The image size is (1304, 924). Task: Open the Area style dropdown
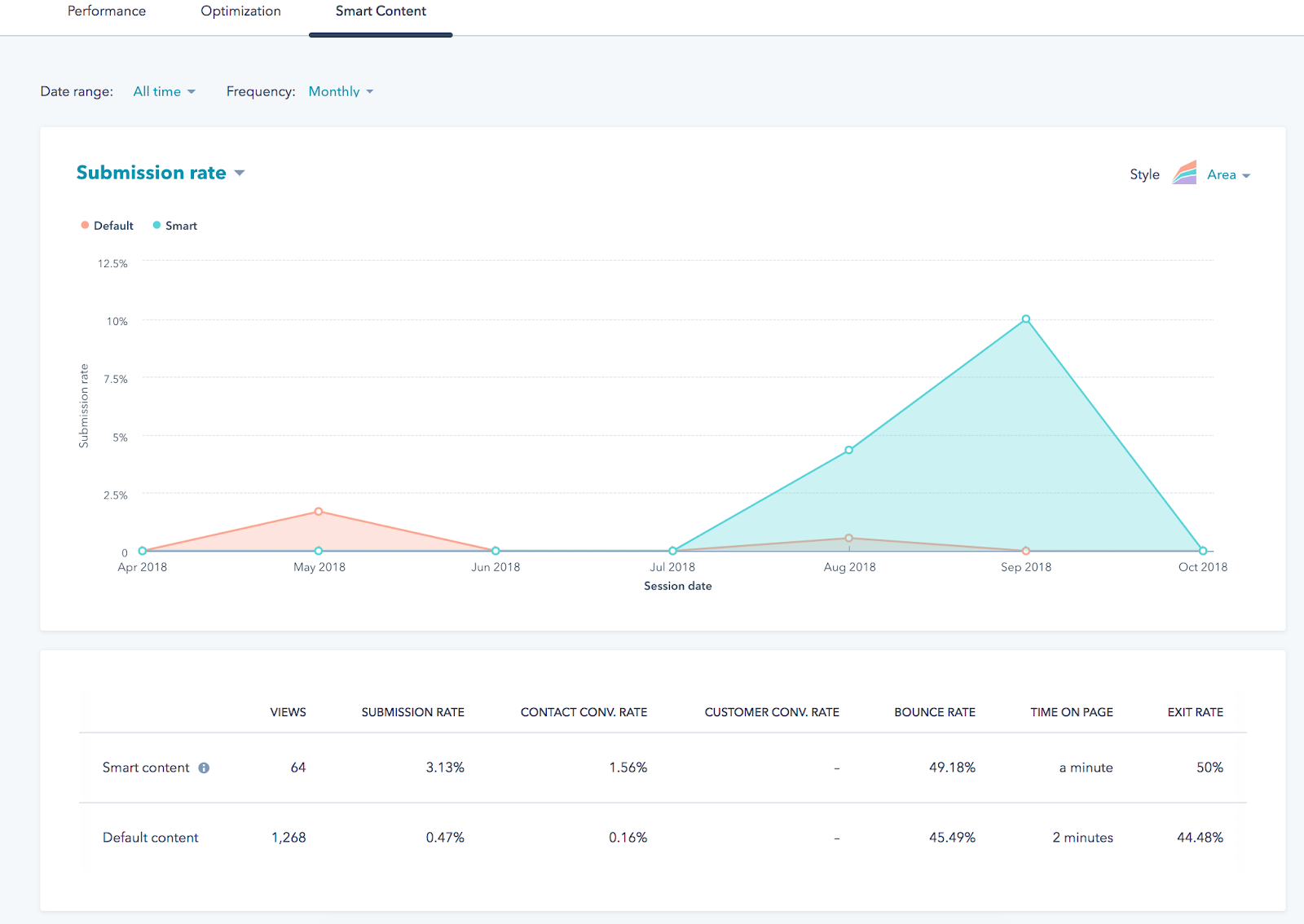tap(1228, 174)
